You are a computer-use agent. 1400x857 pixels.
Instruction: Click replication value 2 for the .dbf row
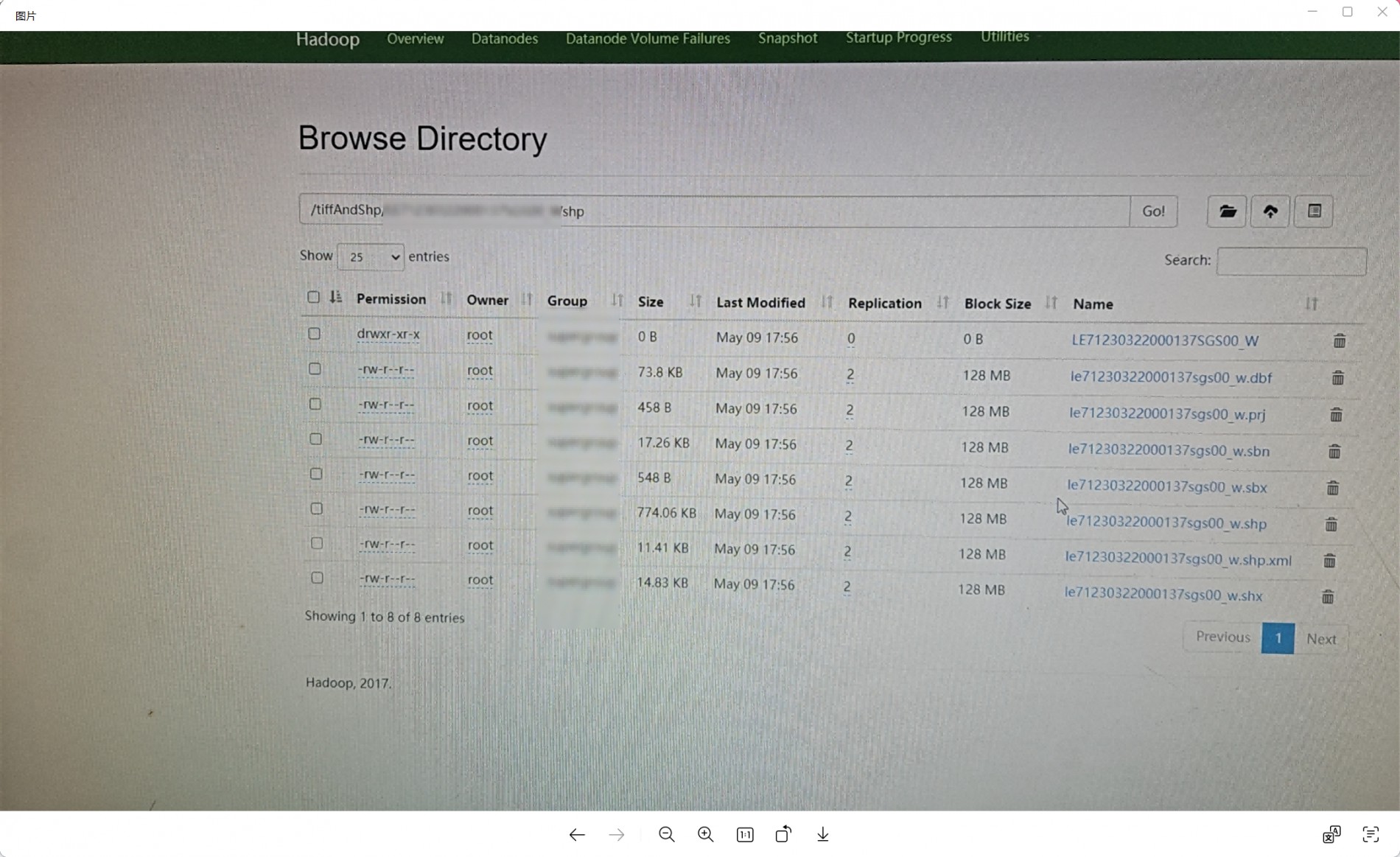tap(850, 374)
